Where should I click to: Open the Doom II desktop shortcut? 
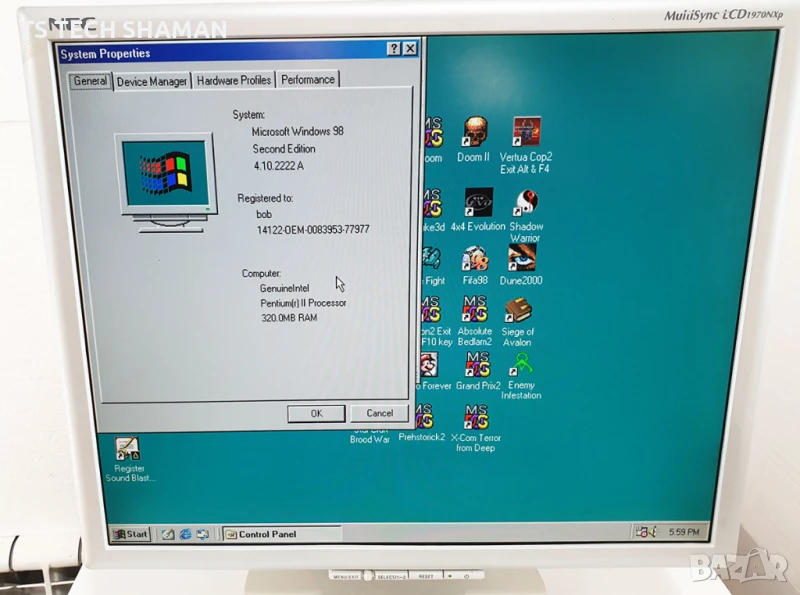(474, 133)
